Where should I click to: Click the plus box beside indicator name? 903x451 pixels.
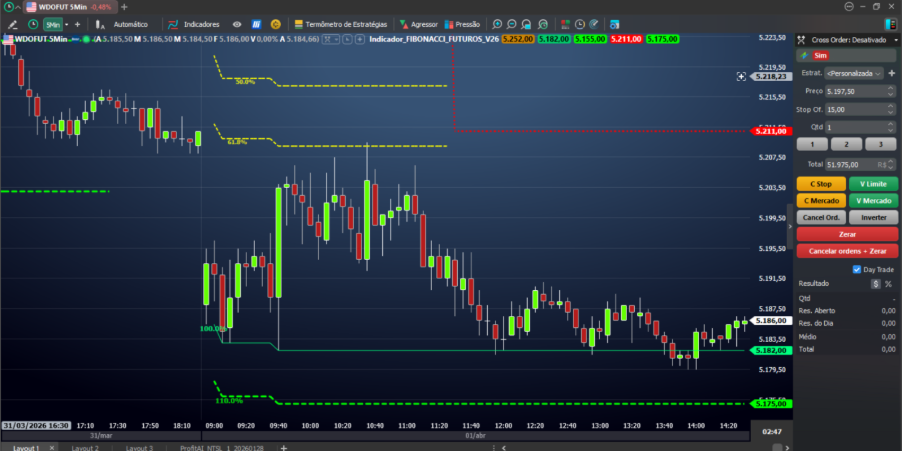tap(360, 39)
